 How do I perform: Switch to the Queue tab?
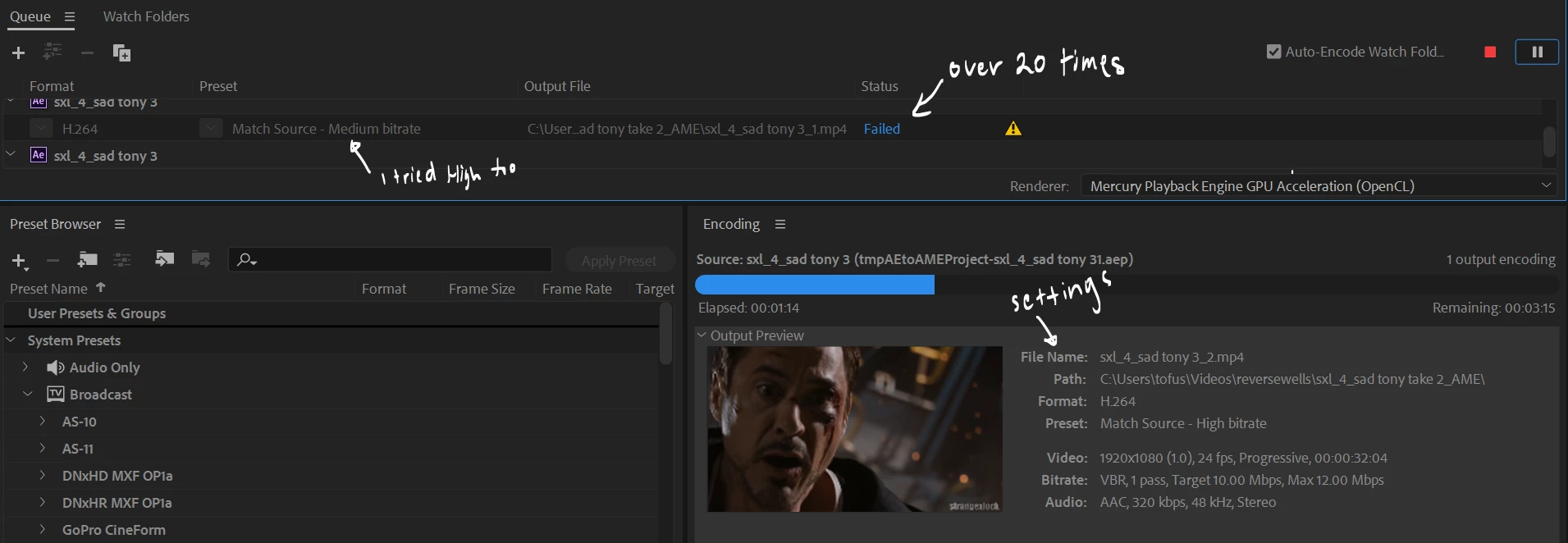[x=30, y=16]
